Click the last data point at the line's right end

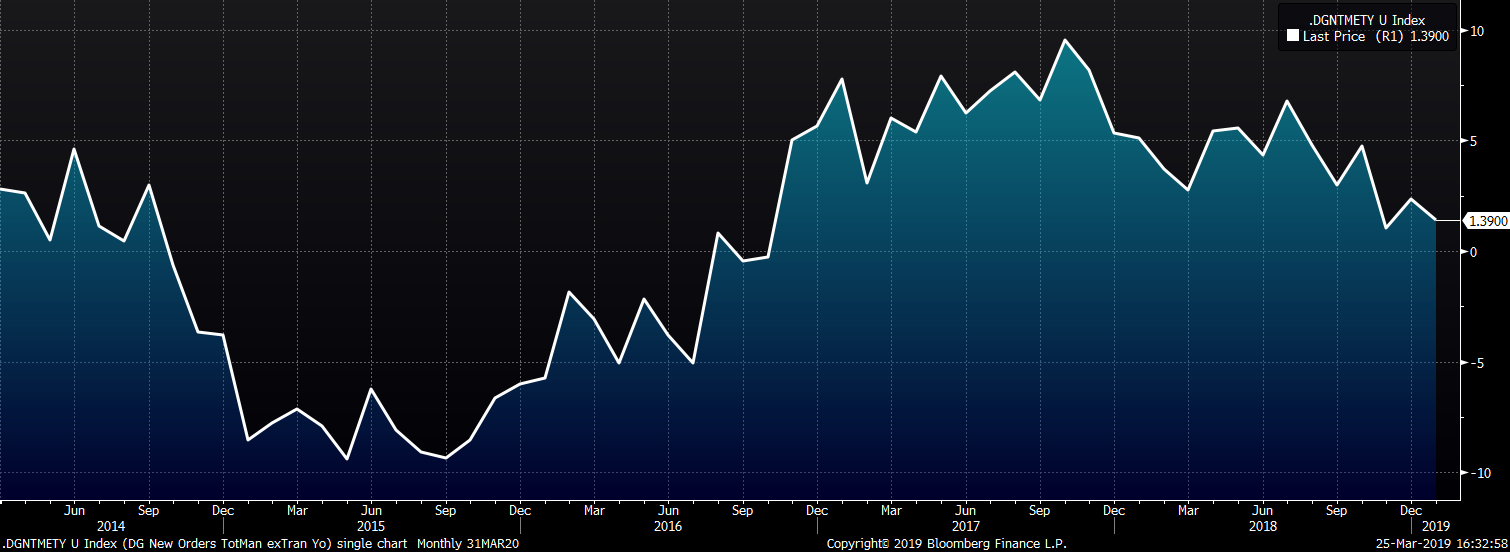(1436, 220)
